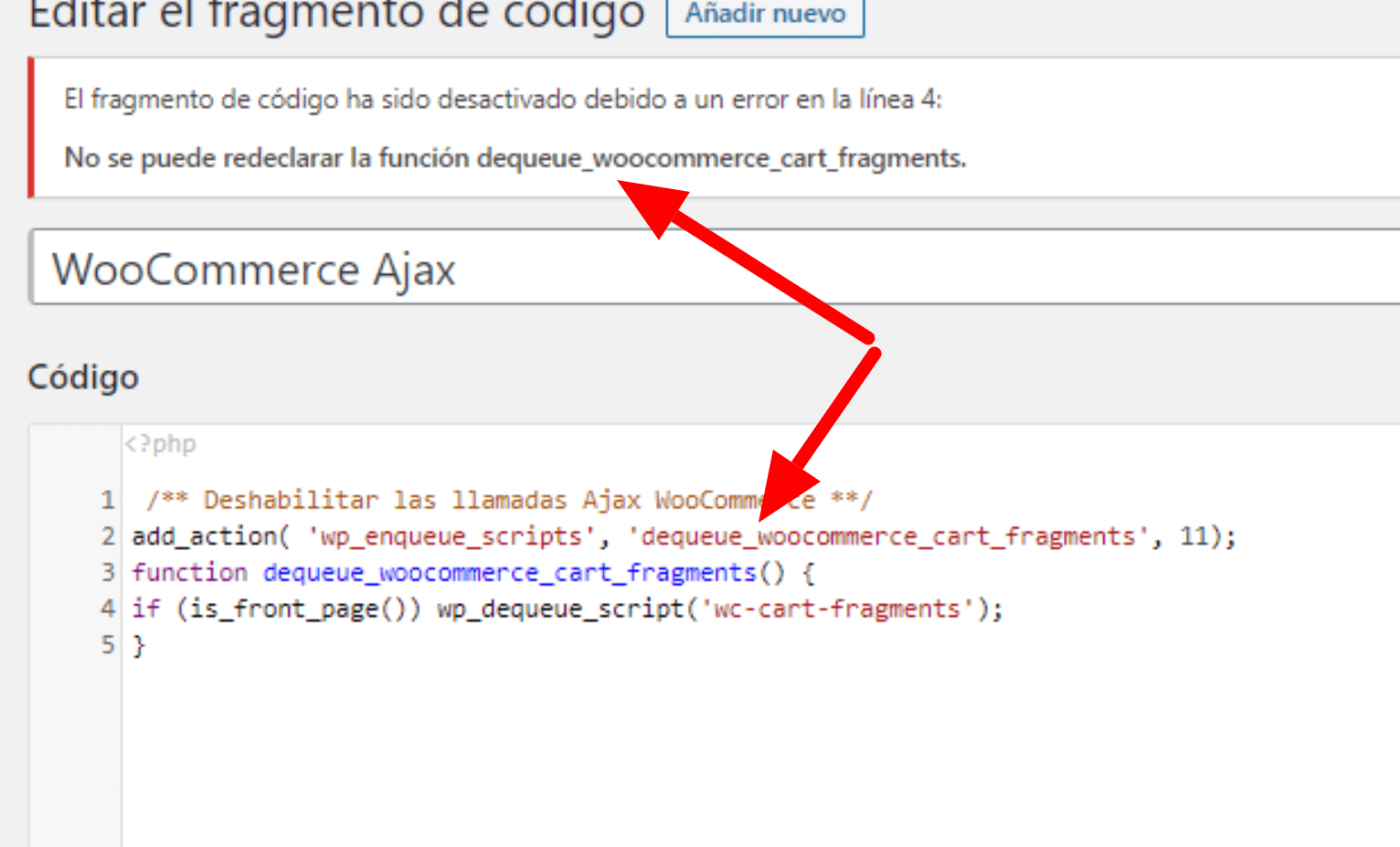Viewport: 1400px width, 847px height.
Task: Click the "Añadir nuevo" button
Action: (765, 15)
